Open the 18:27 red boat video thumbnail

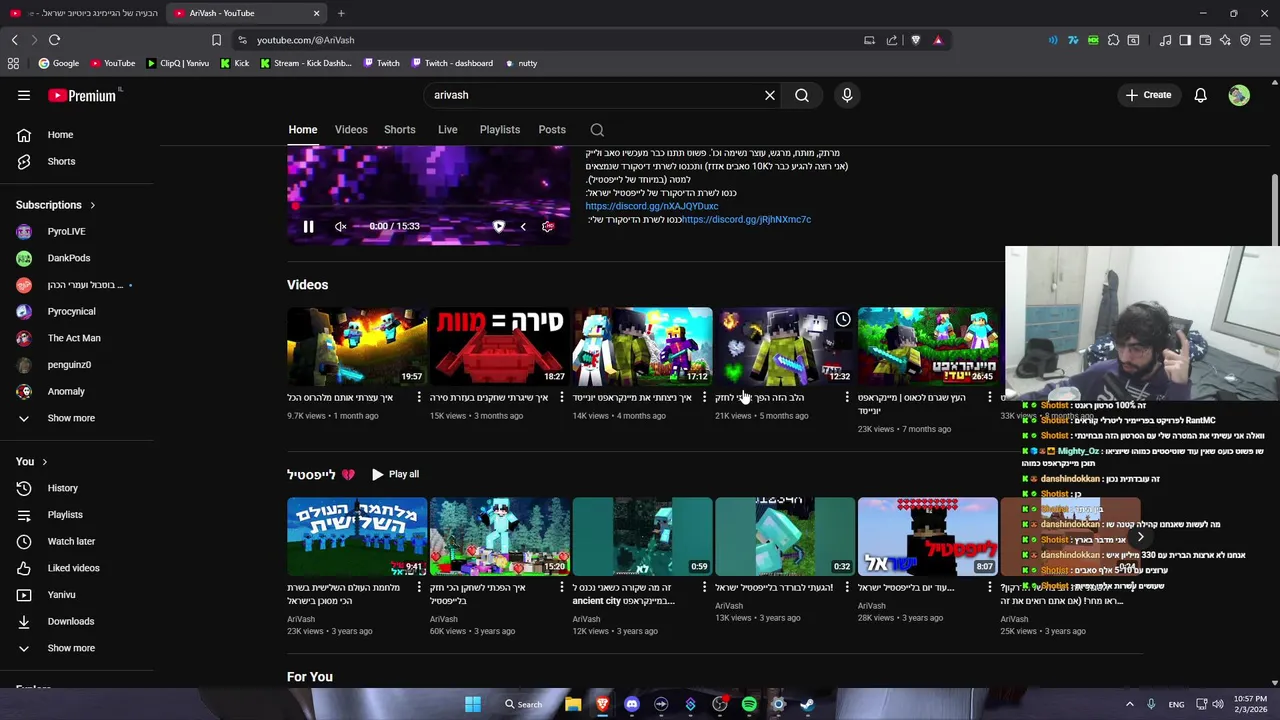[500, 346]
